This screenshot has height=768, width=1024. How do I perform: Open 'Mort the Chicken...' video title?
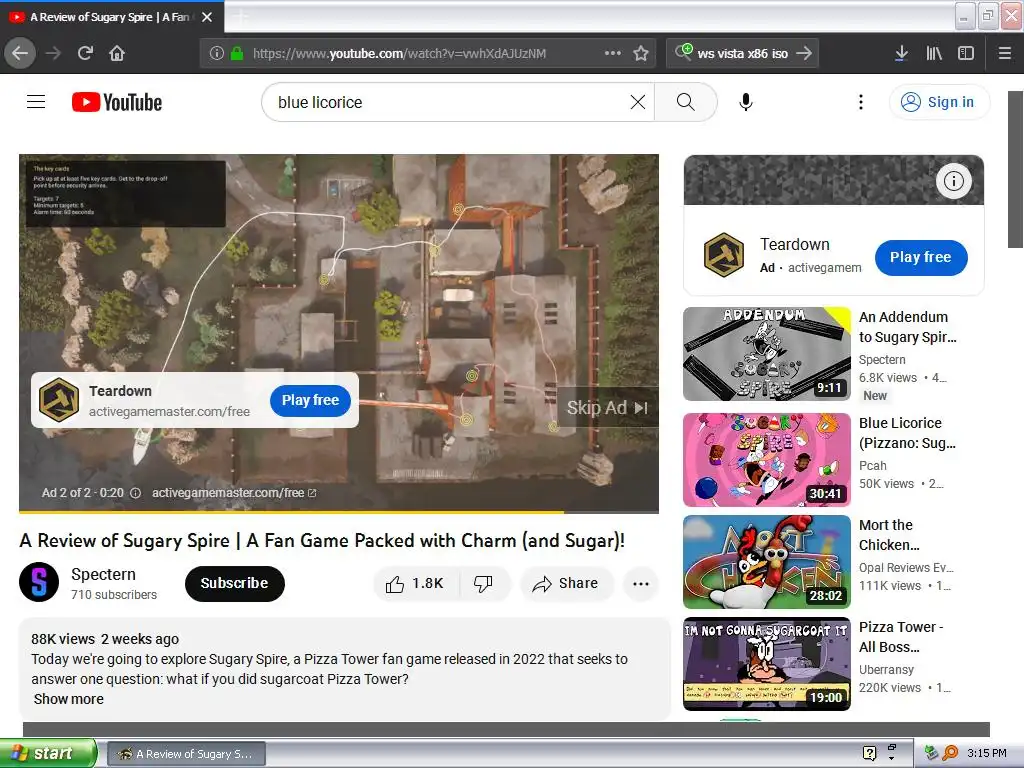click(889, 535)
